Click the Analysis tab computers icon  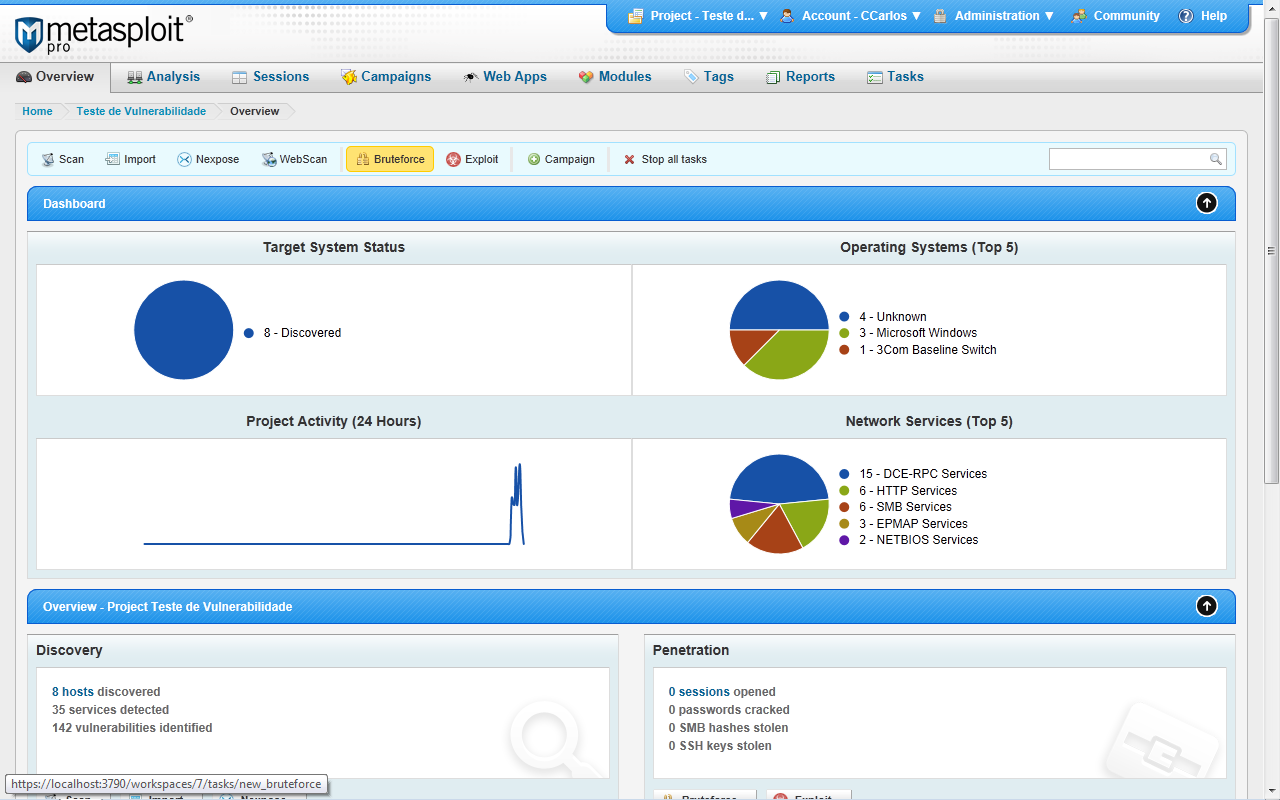pyautogui.click(x=134, y=77)
